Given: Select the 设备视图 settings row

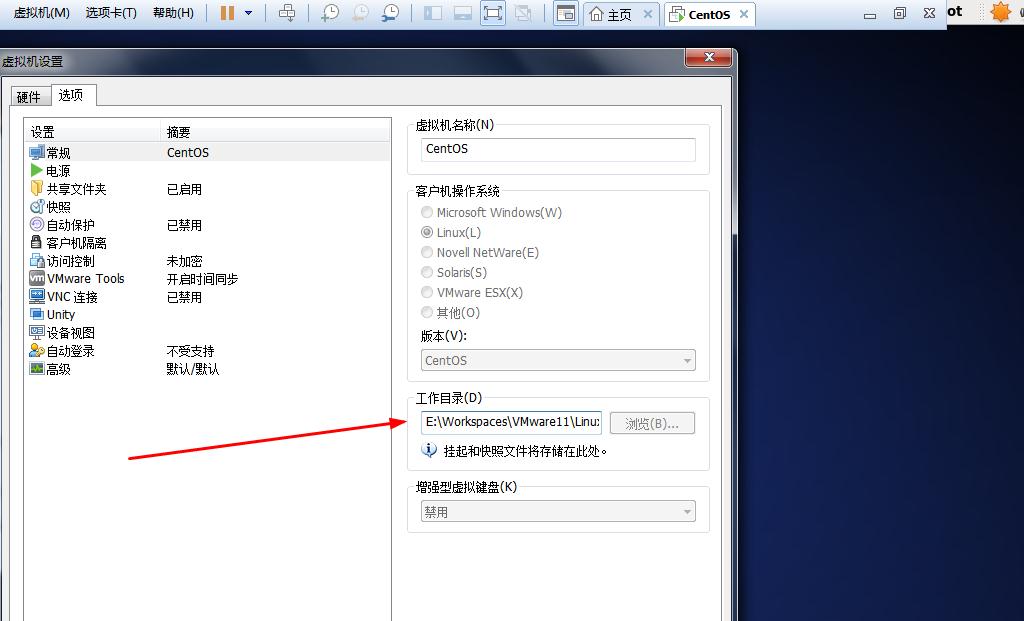Looking at the screenshot, I should [x=208, y=333].
